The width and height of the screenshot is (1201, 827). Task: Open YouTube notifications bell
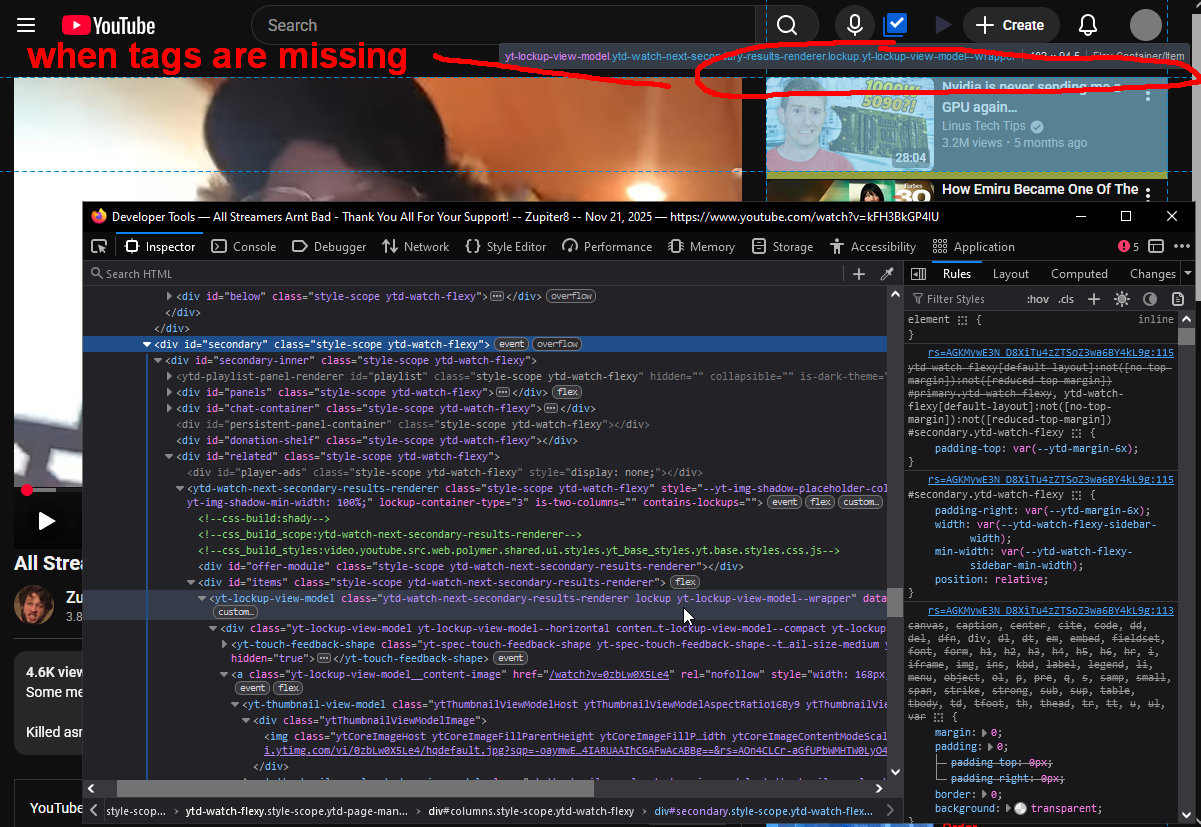click(1088, 25)
